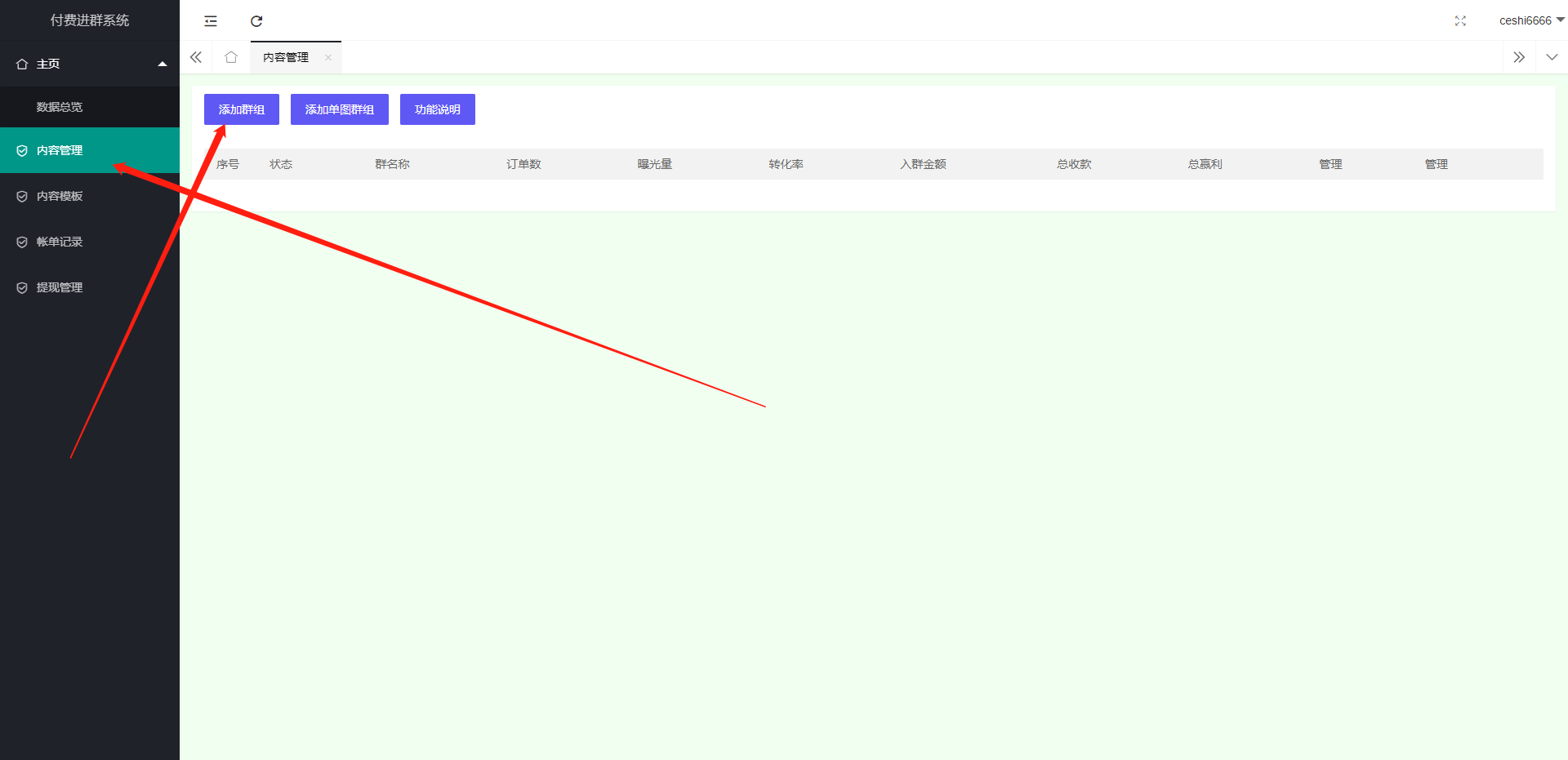Click the 添加单图群组 button
The height and width of the screenshot is (760, 1568).
tap(340, 109)
